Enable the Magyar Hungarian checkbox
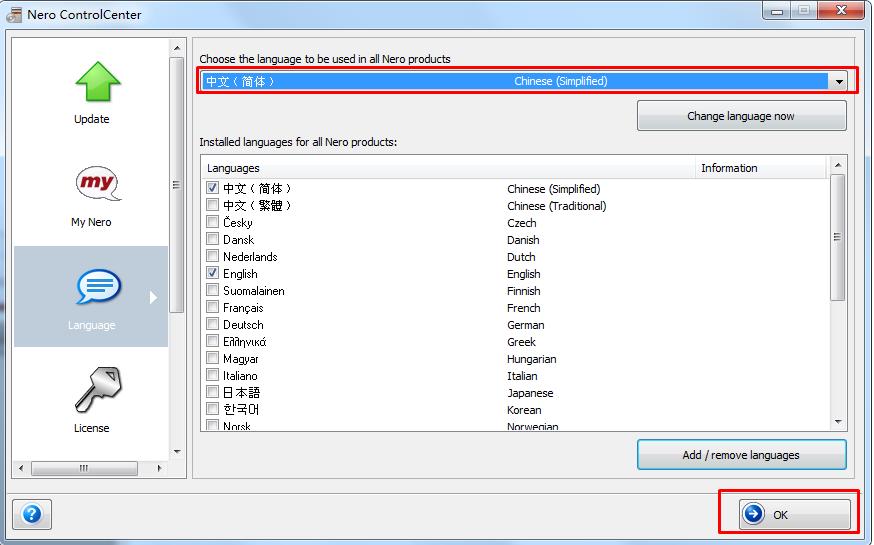The height and width of the screenshot is (545, 874). tap(212, 358)
